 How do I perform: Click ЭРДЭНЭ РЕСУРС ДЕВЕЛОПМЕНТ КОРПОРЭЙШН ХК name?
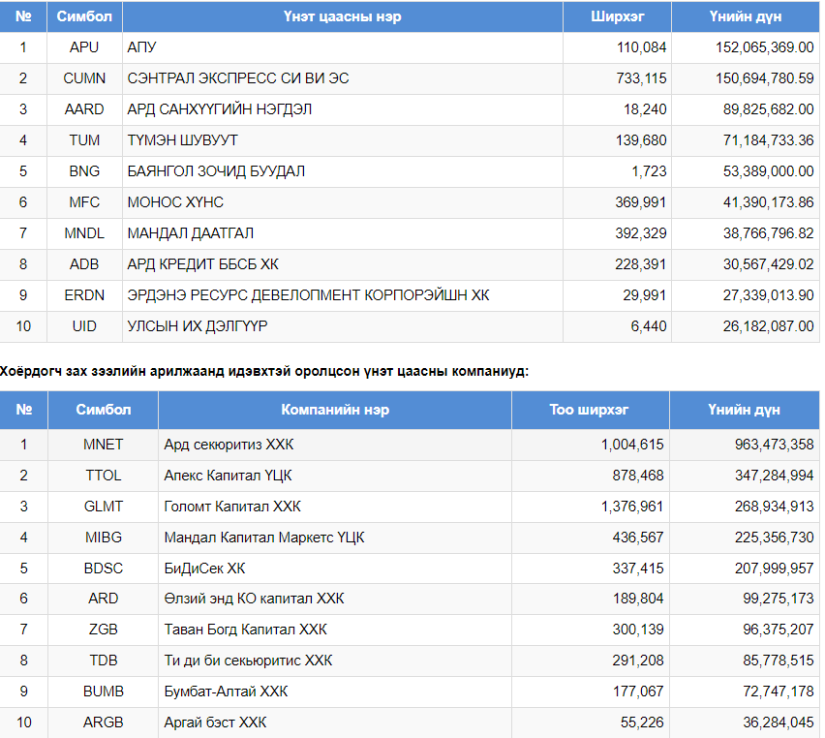point(308,296)
